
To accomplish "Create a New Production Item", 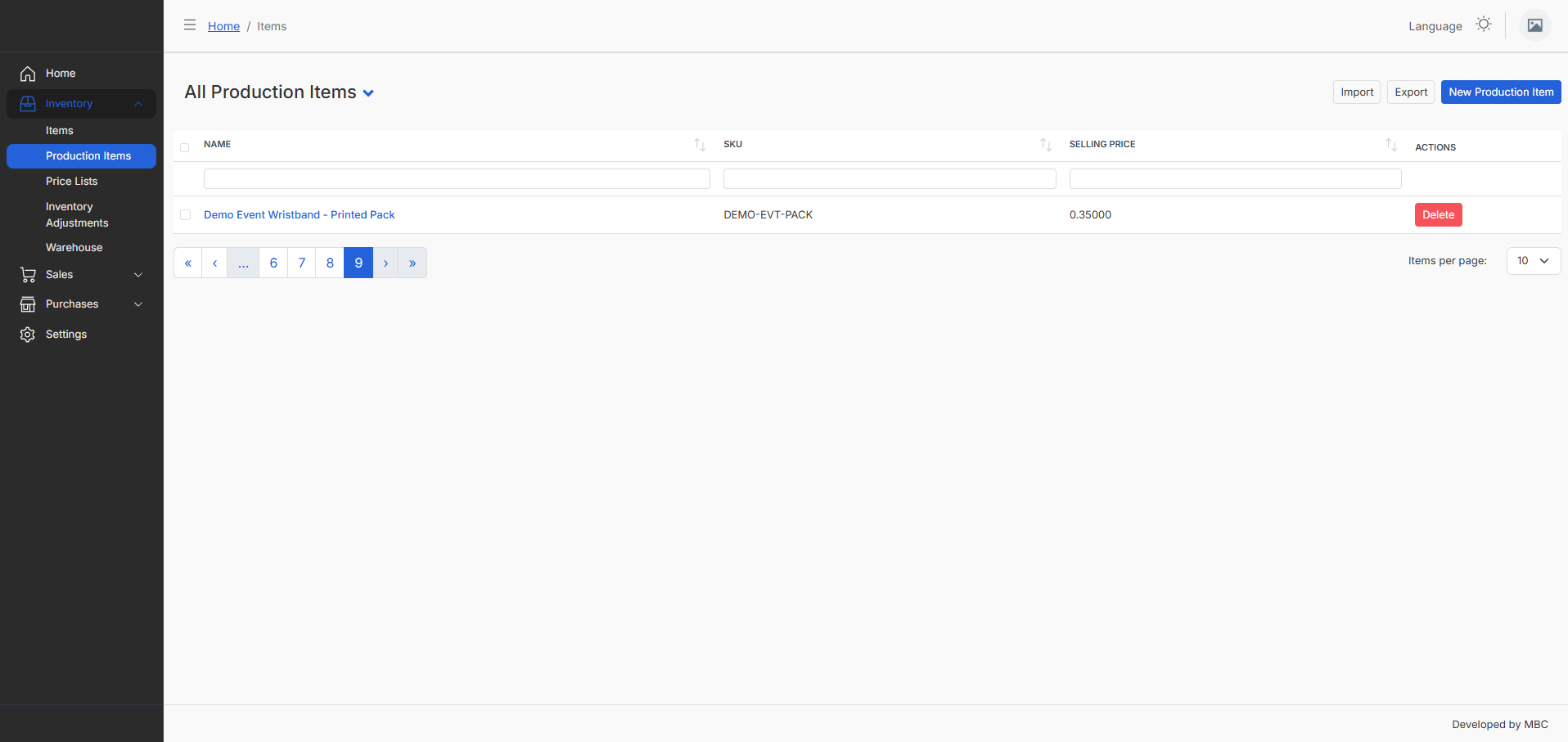I will tap(1501, 92).
